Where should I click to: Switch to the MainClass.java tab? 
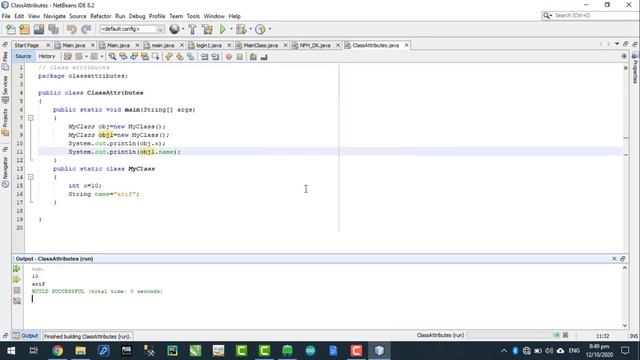(x=260, y=45)
